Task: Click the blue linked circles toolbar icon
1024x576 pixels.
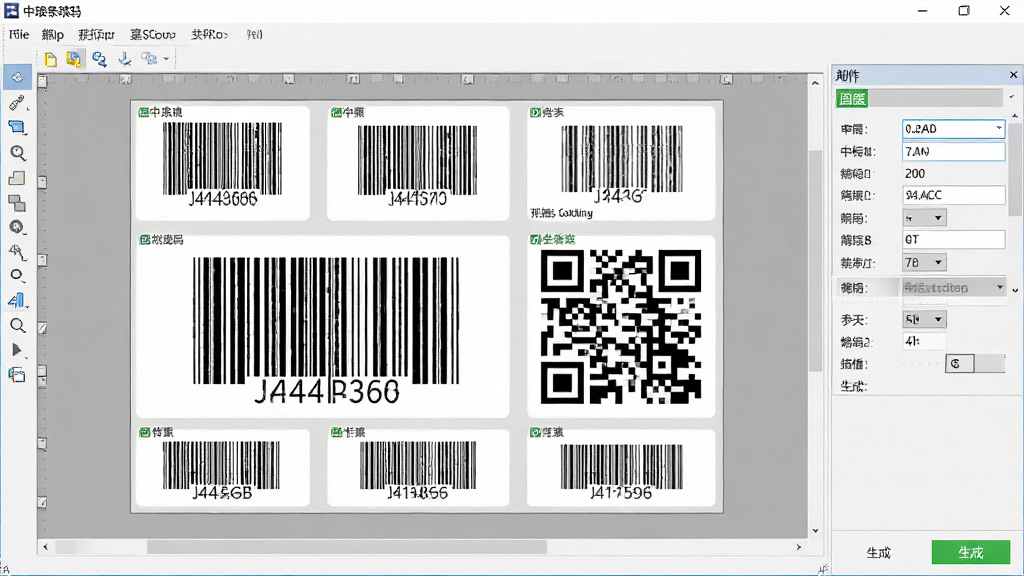Action: tap(99, 59)
